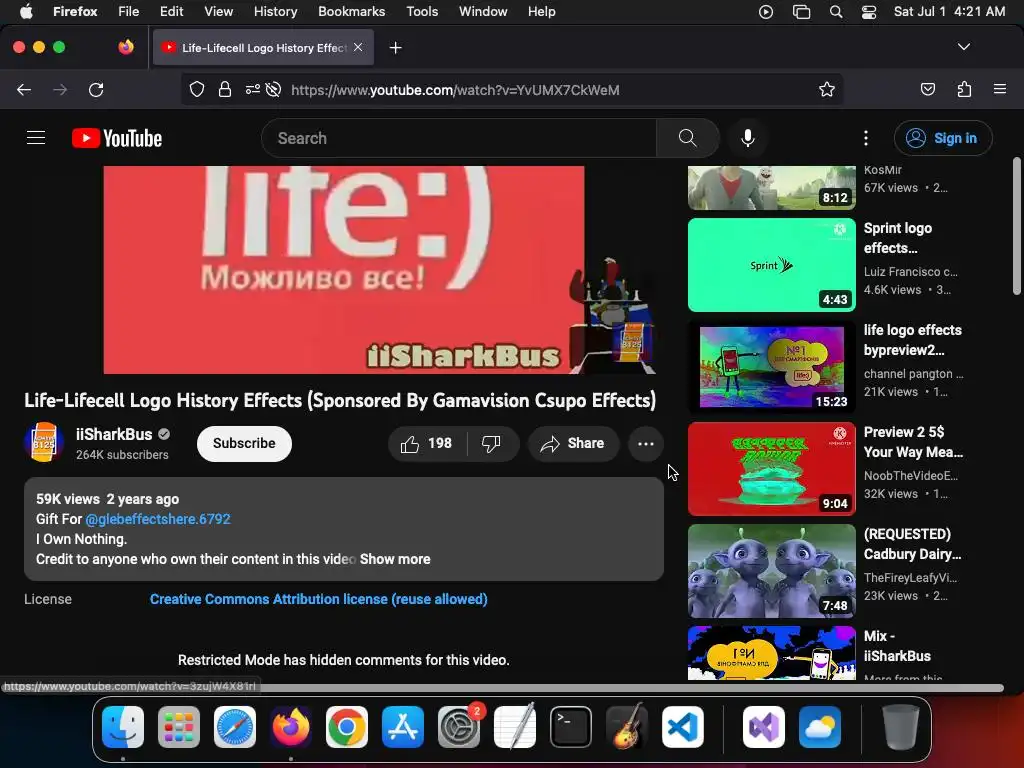Close the Life-Lifecell Logo History tab
The width and height of the screenshot is (1024, 768).
tap(358, 47)
